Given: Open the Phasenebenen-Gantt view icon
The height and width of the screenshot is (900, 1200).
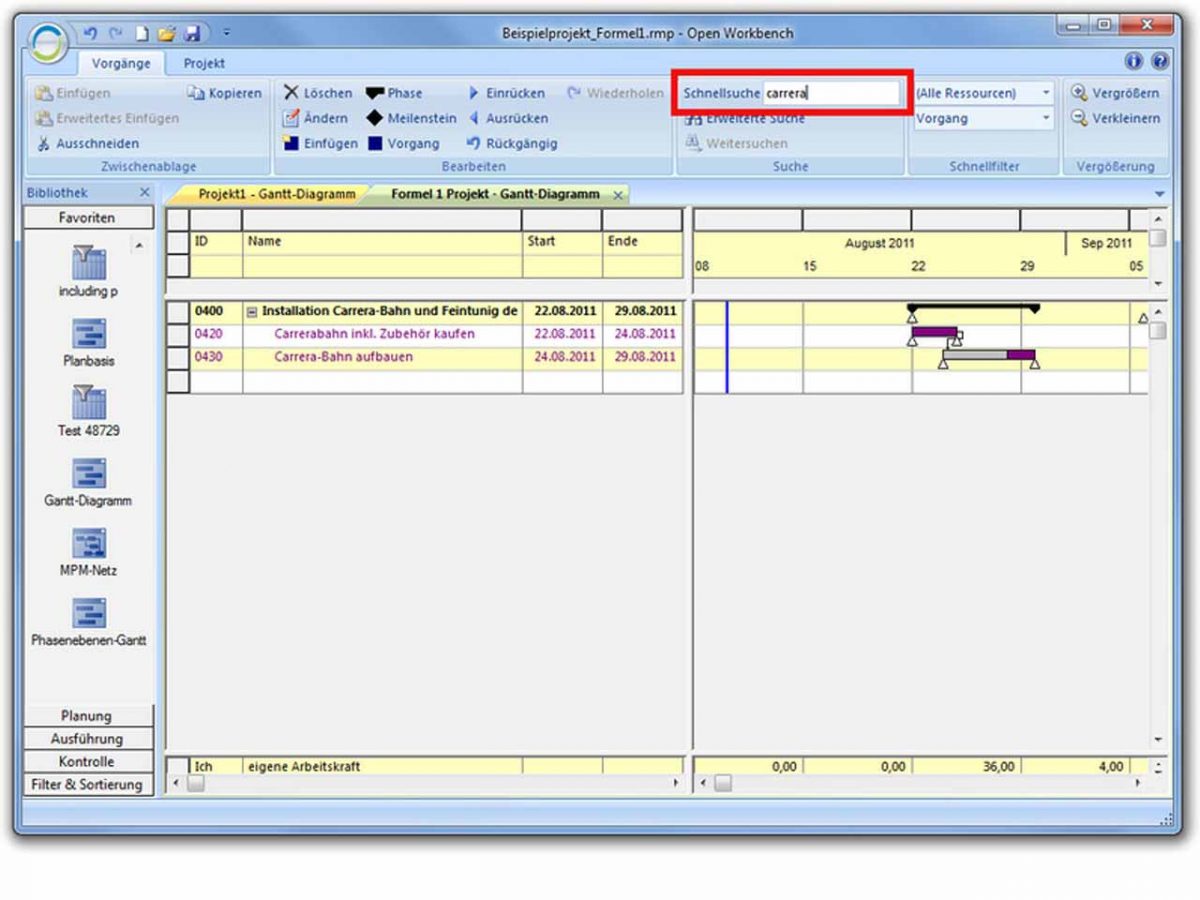Looking at the screenshot, I should [x=88, y=613].
